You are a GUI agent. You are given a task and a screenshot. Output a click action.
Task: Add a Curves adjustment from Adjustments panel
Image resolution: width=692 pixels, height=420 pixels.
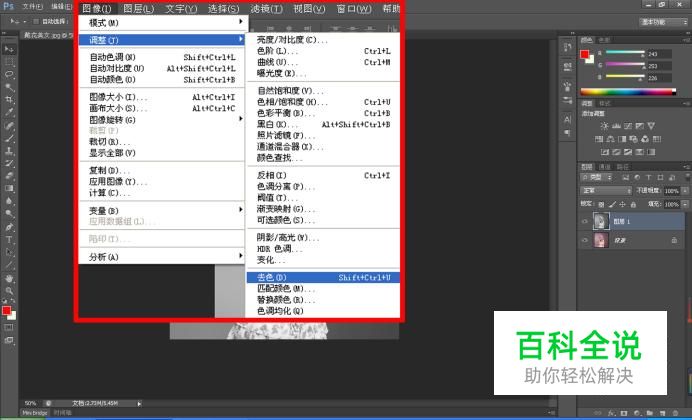pyautogui.click(x=628, y=126)
